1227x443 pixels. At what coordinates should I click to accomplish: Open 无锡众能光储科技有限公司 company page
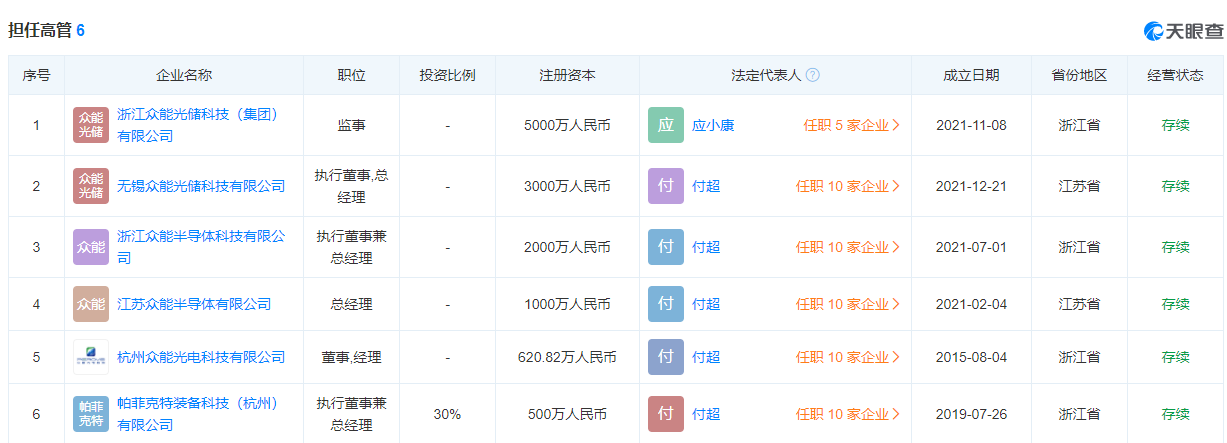click(x=201, y=186)
